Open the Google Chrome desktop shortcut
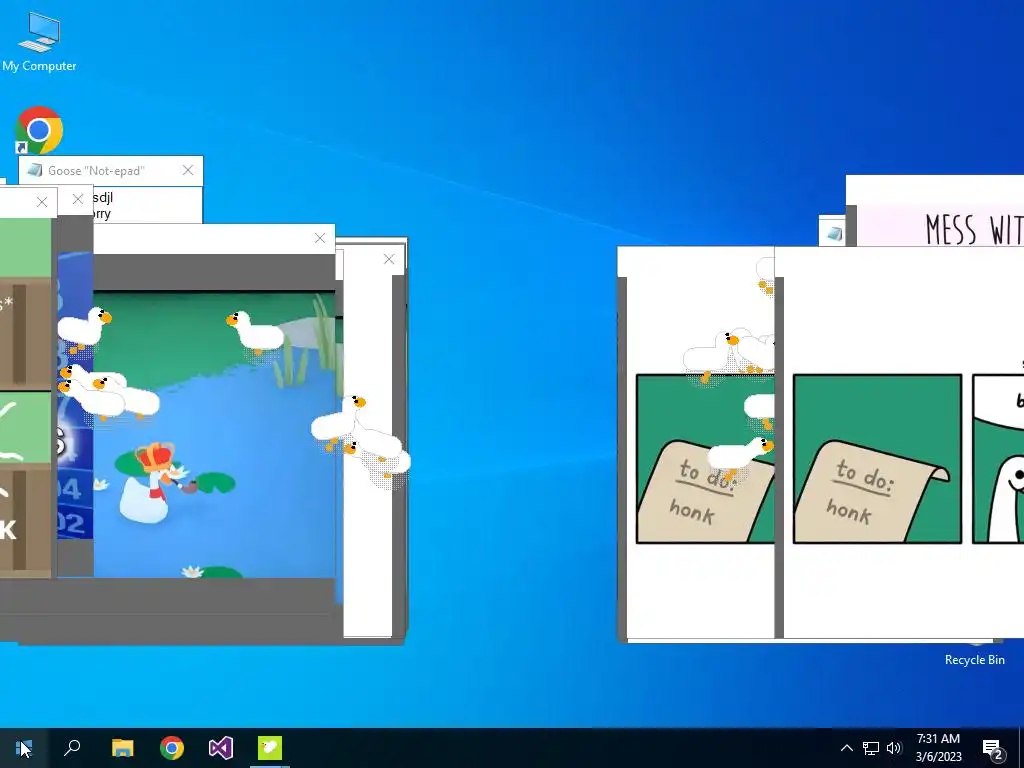Image resolution: width=1024 pixels, height=768 pixels. point(39,129)
